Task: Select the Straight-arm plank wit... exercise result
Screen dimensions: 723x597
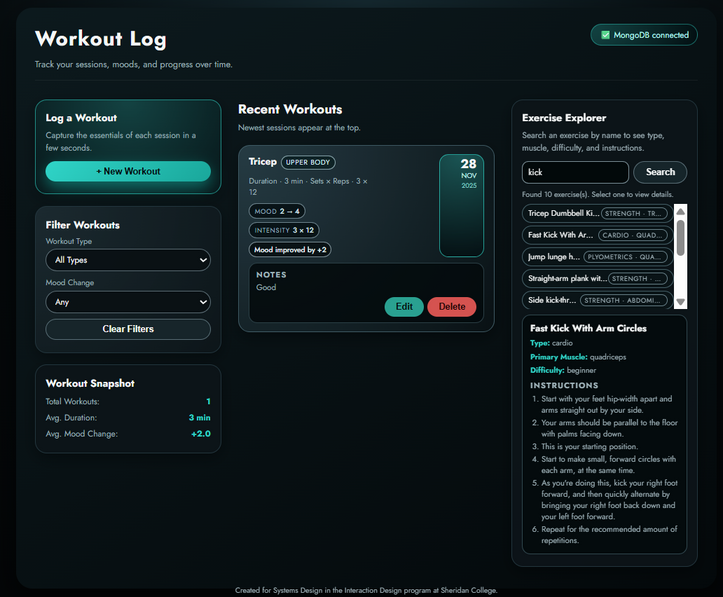Action: [597, 278]
